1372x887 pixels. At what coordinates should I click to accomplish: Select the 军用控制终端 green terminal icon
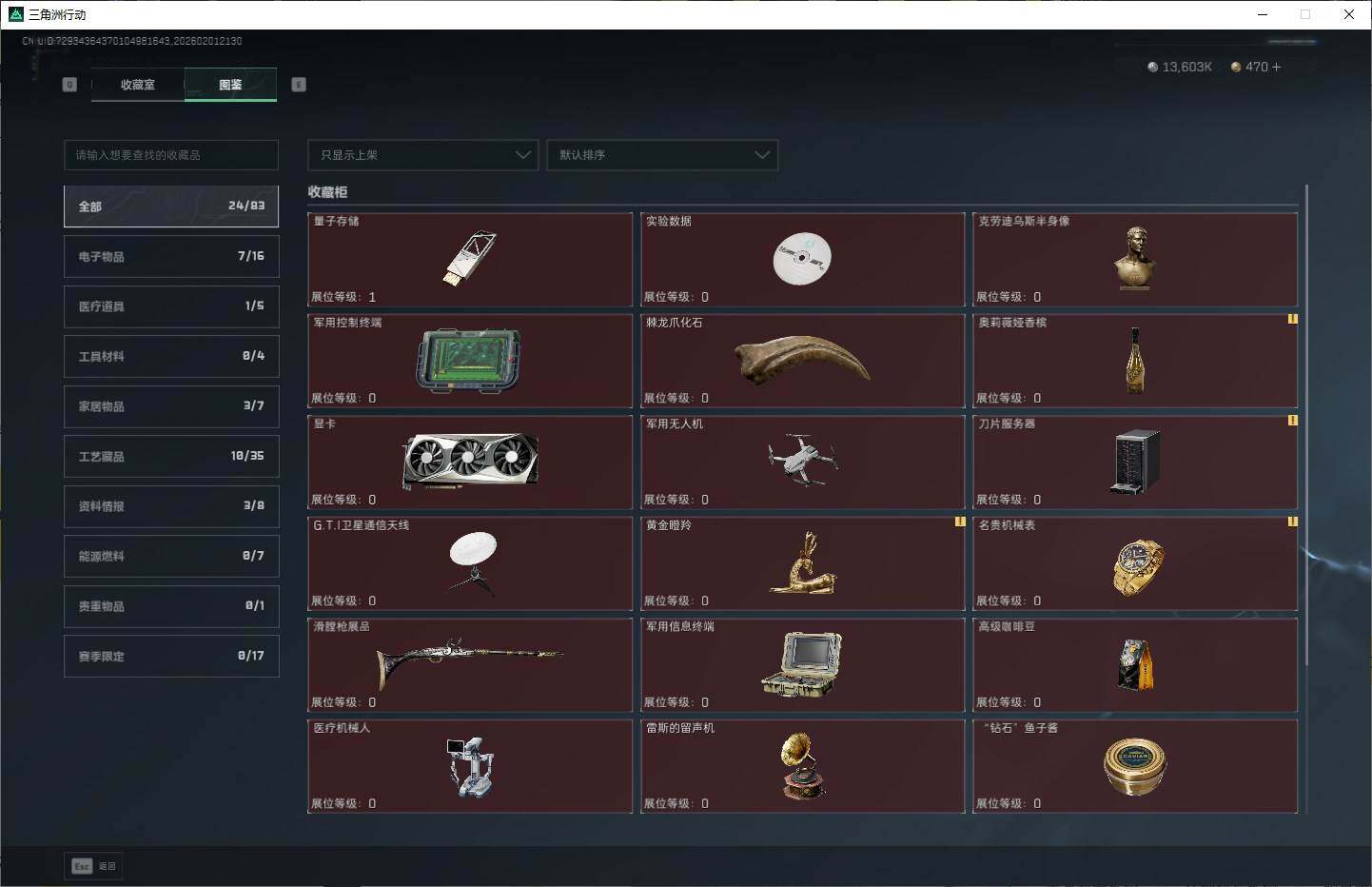pos(469,361)
